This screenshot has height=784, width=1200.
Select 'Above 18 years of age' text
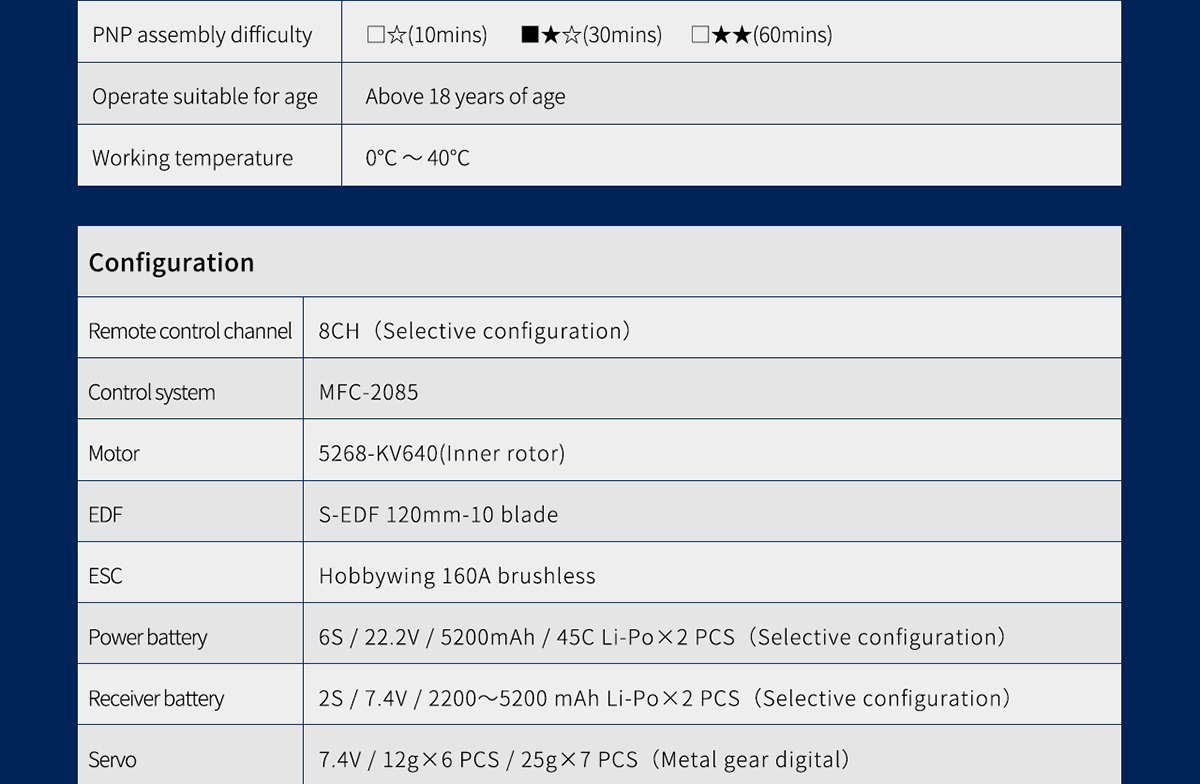465,97
